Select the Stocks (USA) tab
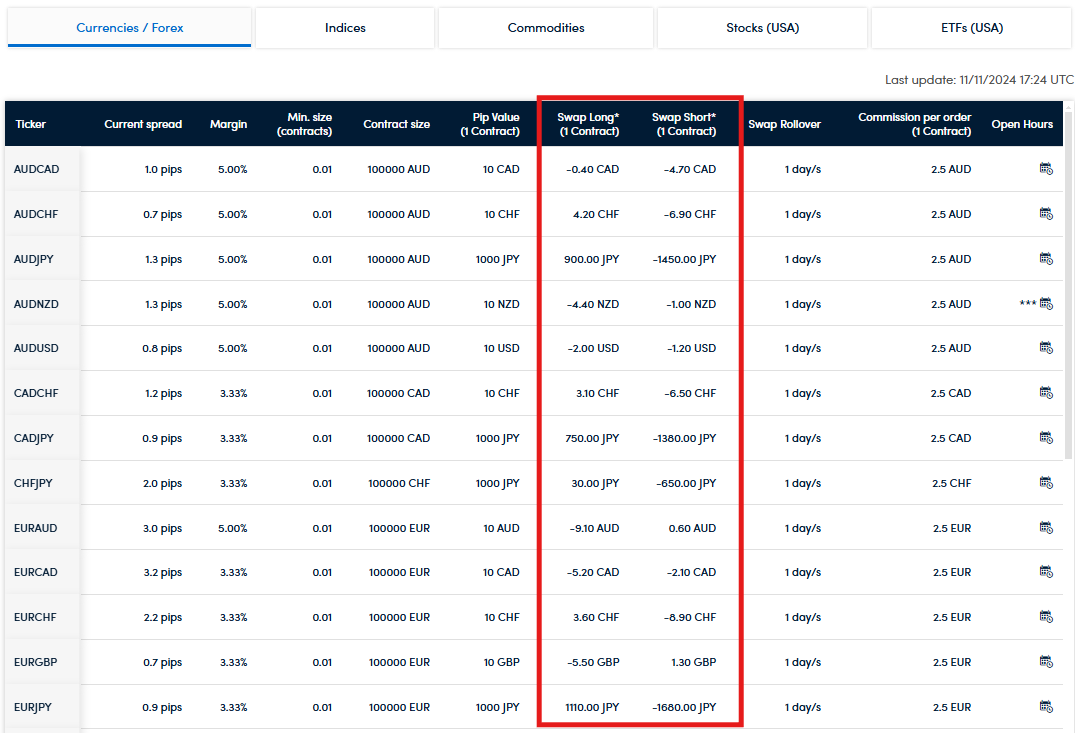The width and height of the screenshot is (1075, 733). [x=762, y=28]
